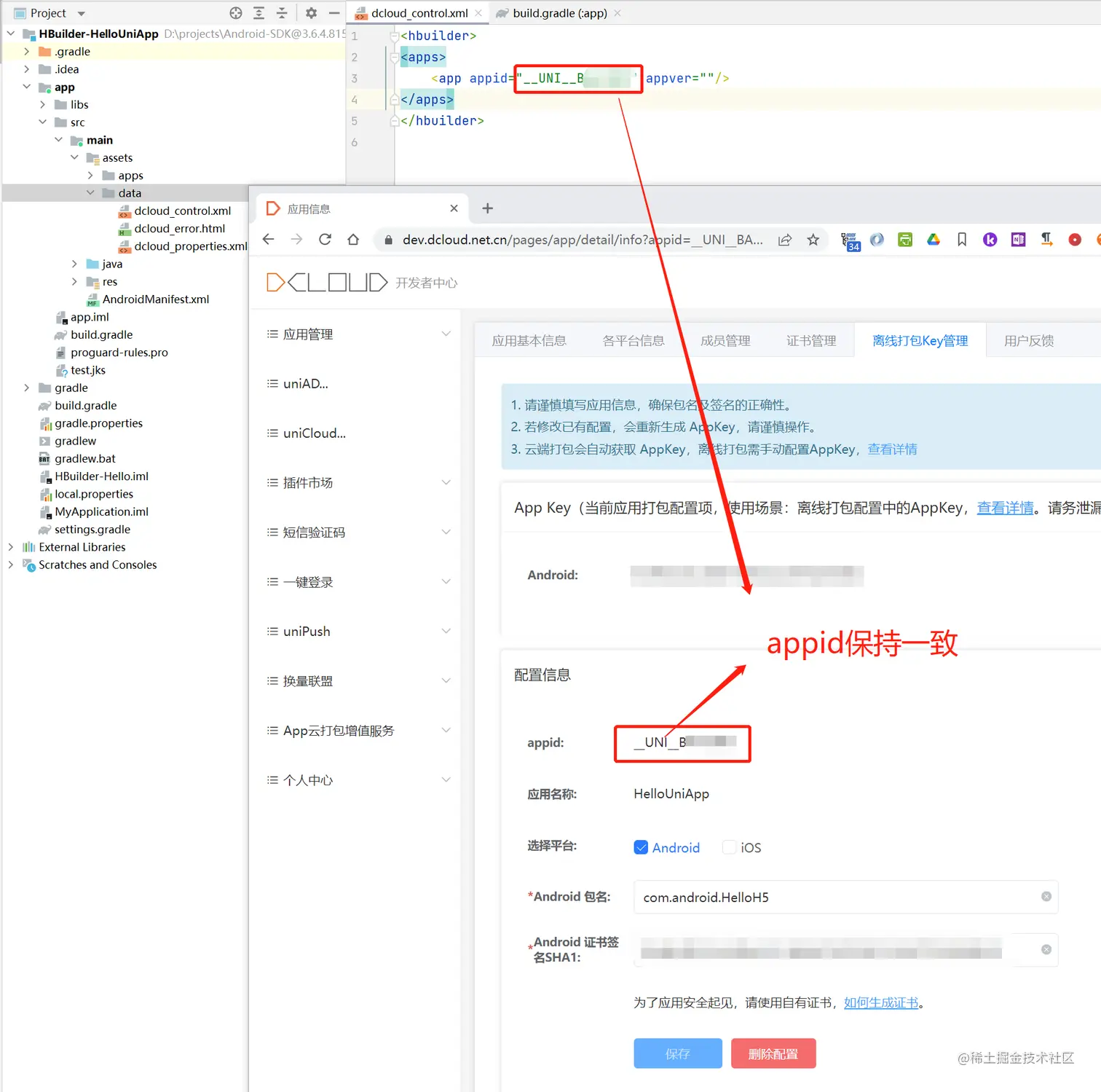
Task: Expand 插件市场 sidebar menu
Action: coord(358,482)
